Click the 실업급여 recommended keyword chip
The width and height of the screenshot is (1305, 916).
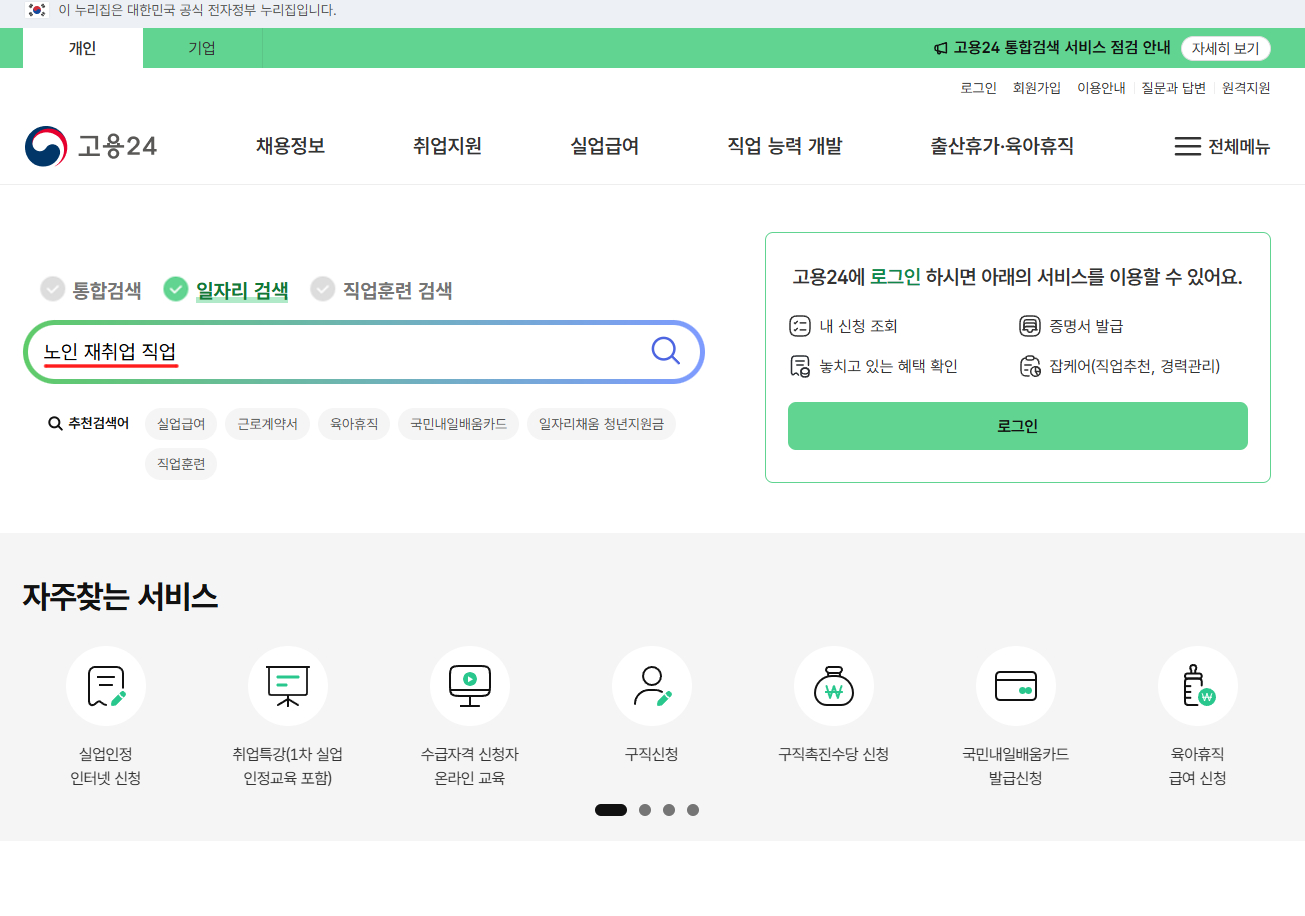pos(181,424)
